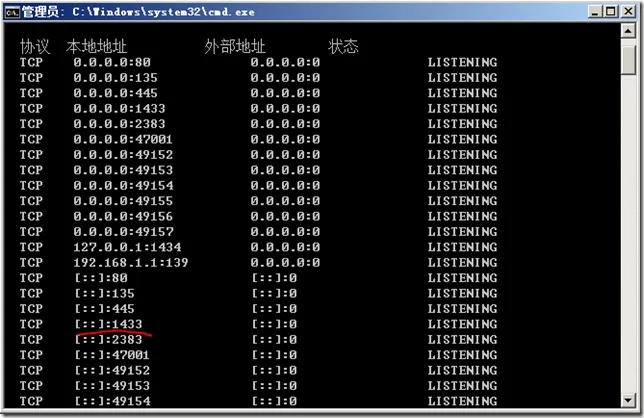Click LISTENING state in [::]:49154 row

tap(462, 401)
